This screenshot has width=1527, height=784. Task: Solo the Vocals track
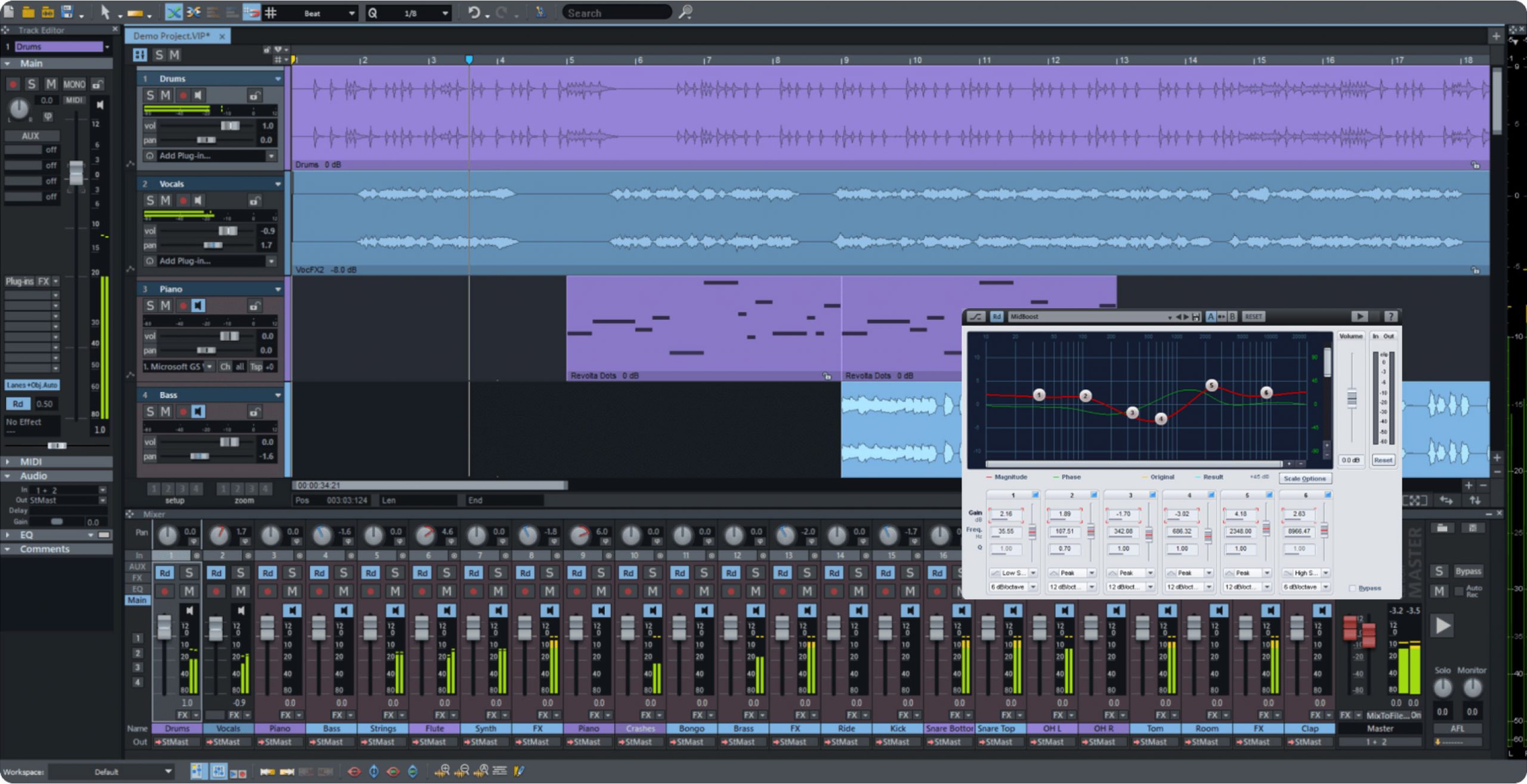click(x=151, y=200)
